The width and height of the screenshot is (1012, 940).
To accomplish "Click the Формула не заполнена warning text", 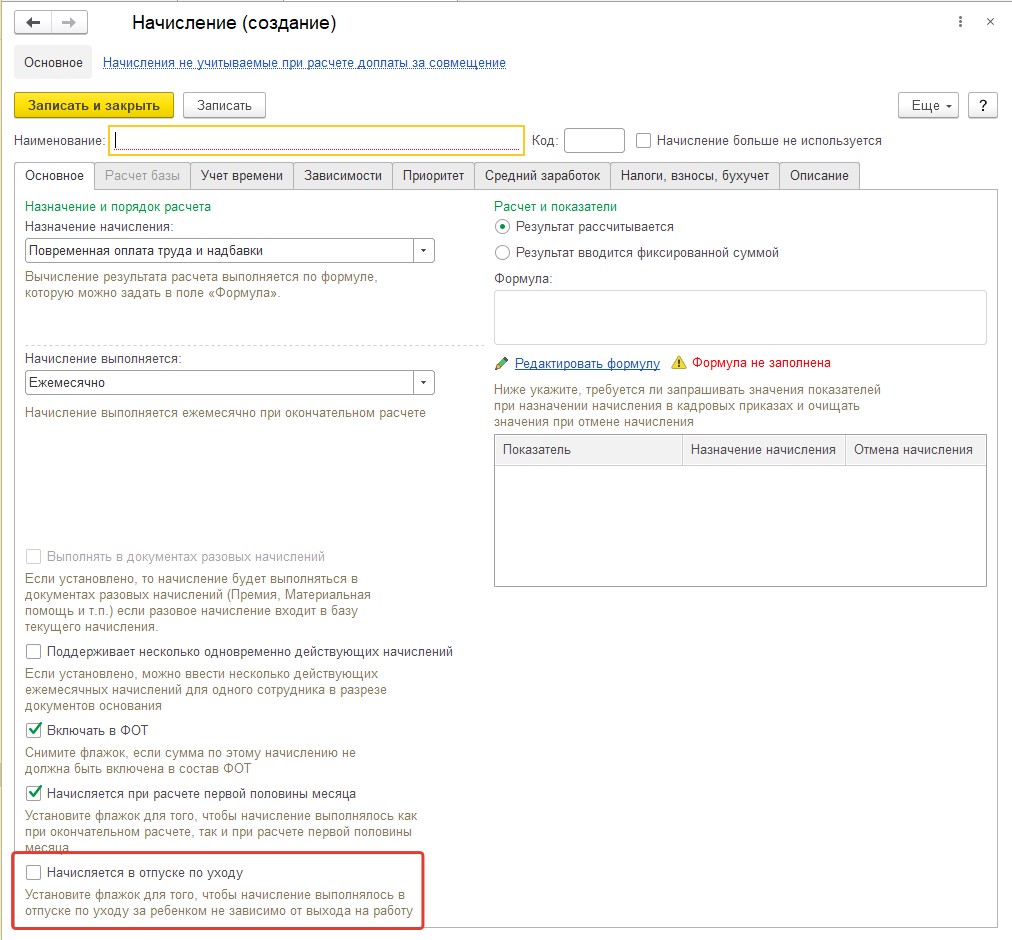I will pyautogui.click(x=761, y=363).
